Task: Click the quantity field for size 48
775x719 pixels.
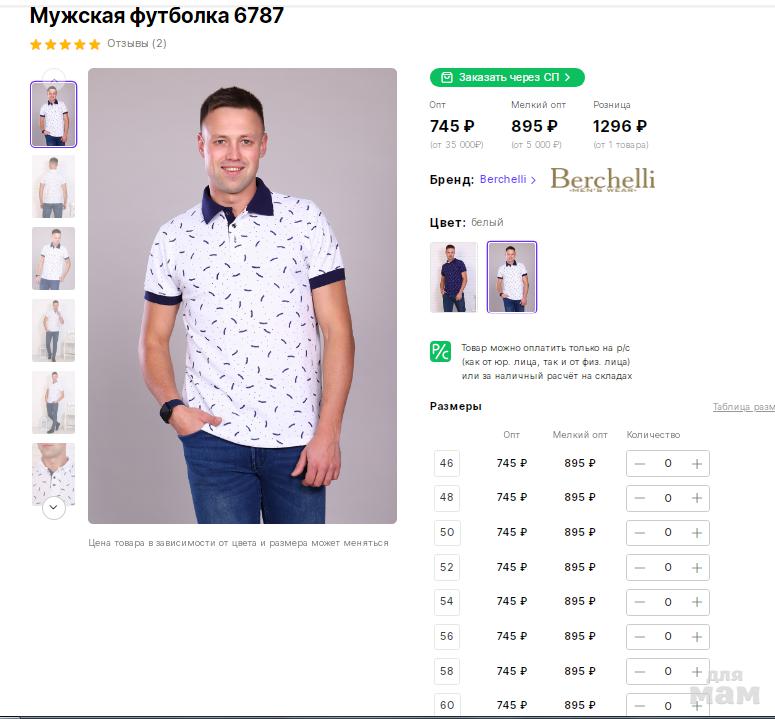Action: [668, 498]
